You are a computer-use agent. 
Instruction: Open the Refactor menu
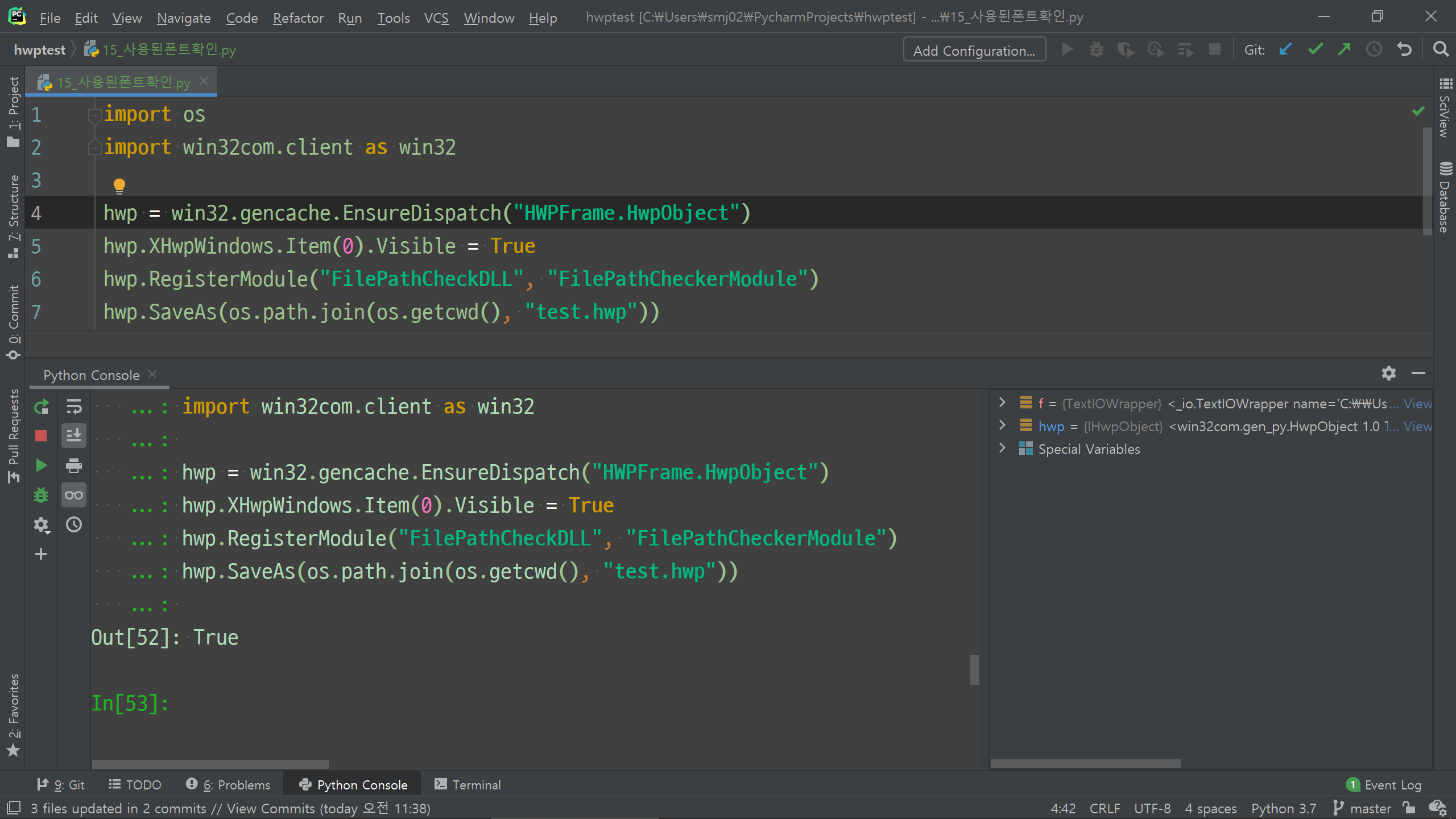click(x=298, y=18)
